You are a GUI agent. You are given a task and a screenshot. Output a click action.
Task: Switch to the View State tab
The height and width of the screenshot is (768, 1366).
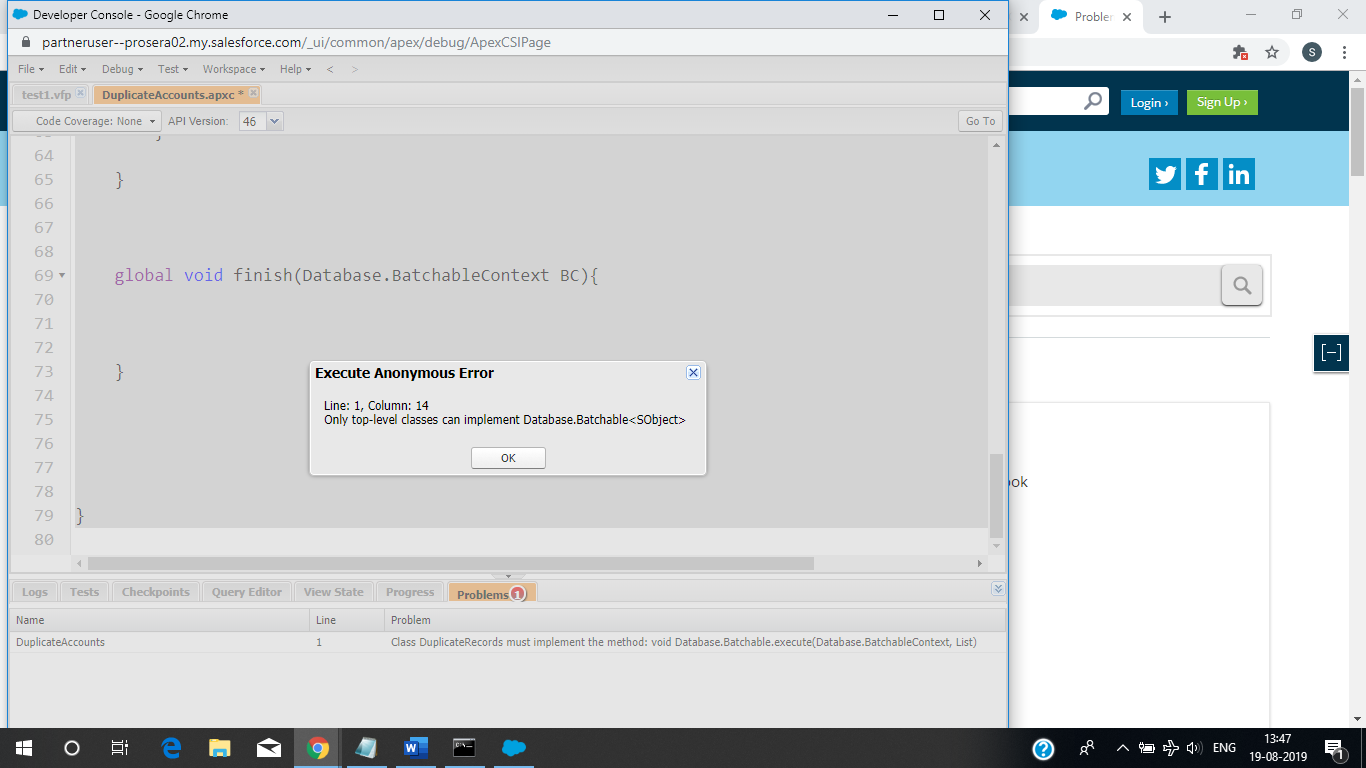click(x=334, y=592)
